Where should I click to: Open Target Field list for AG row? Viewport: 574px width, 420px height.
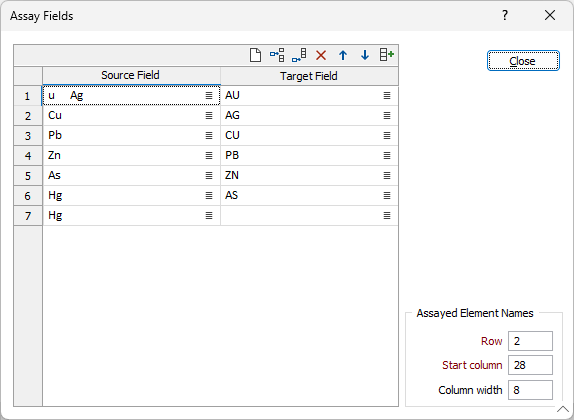click(387, 116)
